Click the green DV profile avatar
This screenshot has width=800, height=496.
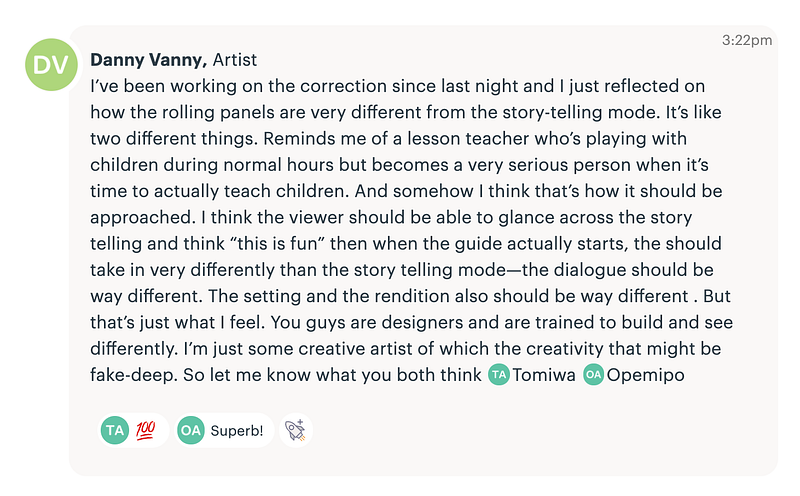50,66
